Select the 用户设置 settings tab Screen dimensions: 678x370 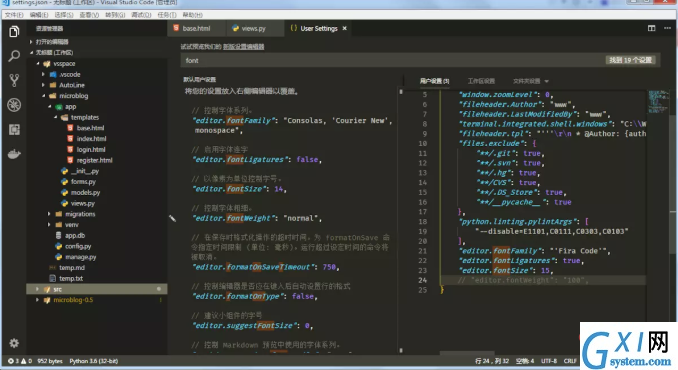pyautogui.click(x=434, y=81)
